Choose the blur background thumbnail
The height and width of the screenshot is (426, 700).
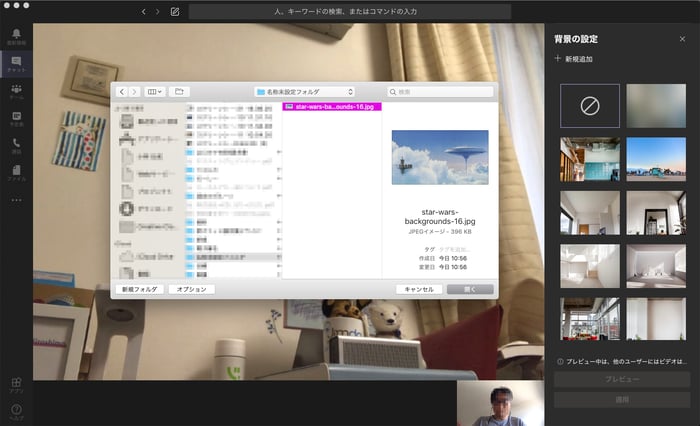pos(655,105)
